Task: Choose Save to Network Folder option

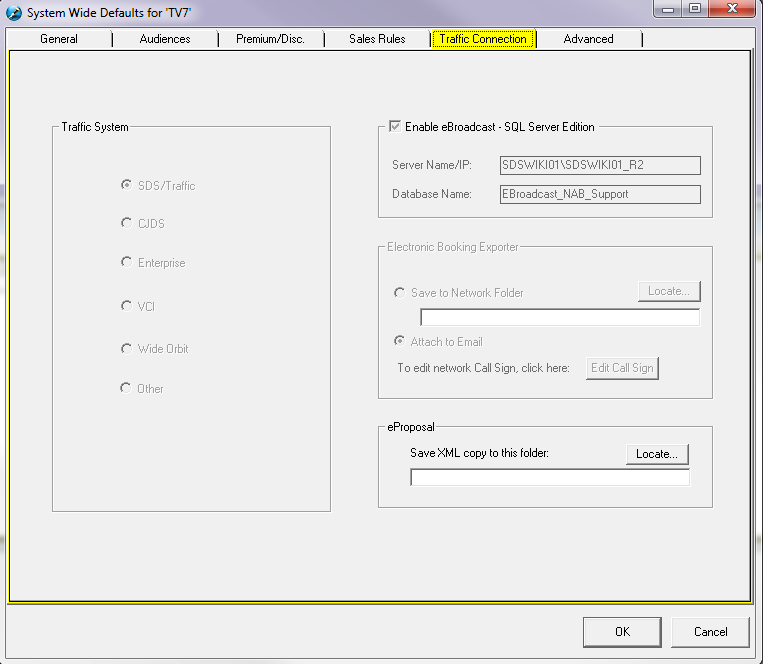Action: coord(400,293)
